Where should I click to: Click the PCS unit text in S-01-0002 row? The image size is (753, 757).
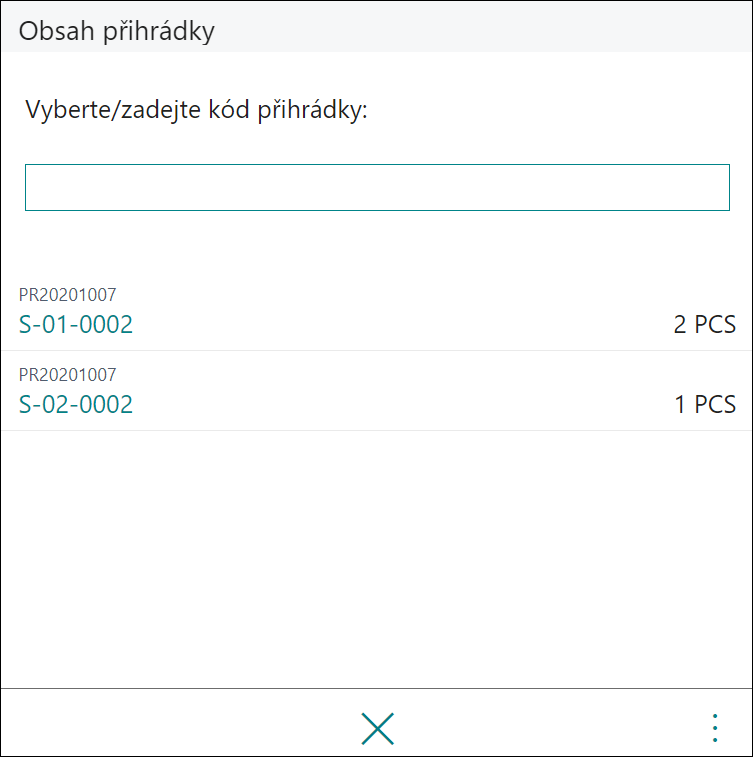pyautogui.click(x=715, y=324)
